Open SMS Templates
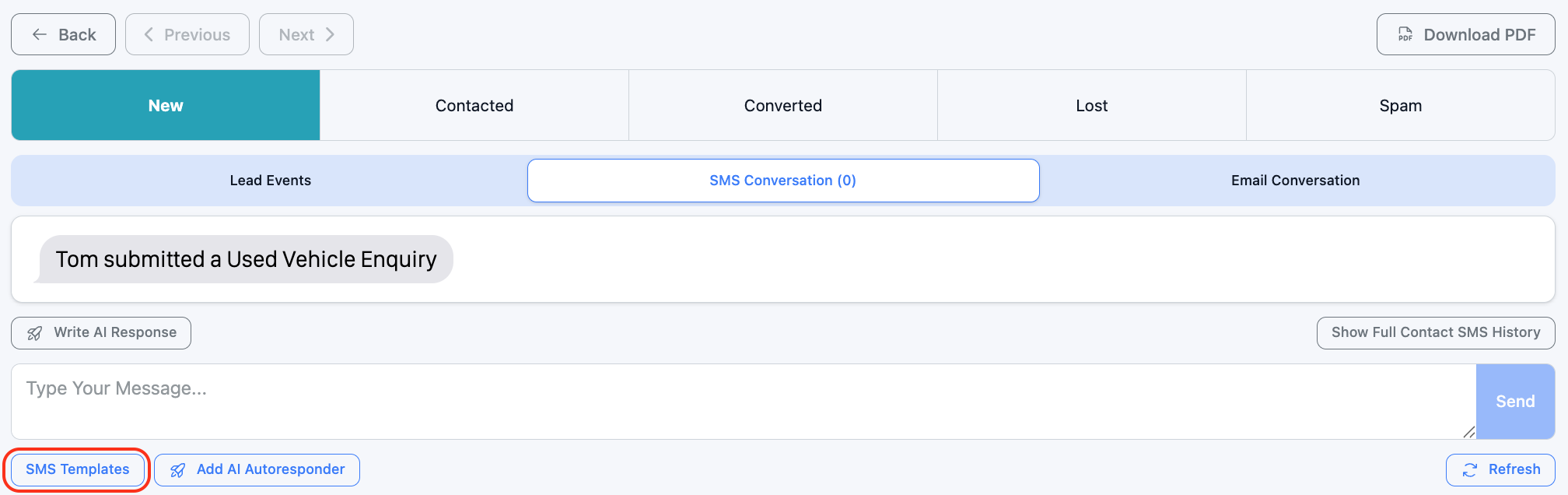The height and width of the screenshot is (495, 1568). pos(78,469)
